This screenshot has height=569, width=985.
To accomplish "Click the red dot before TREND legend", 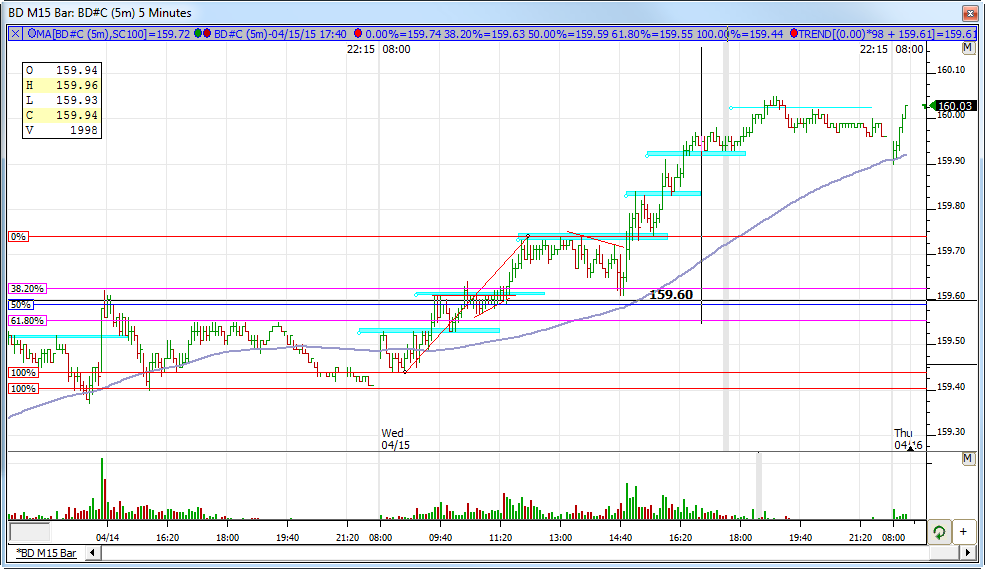I will 793,34.
